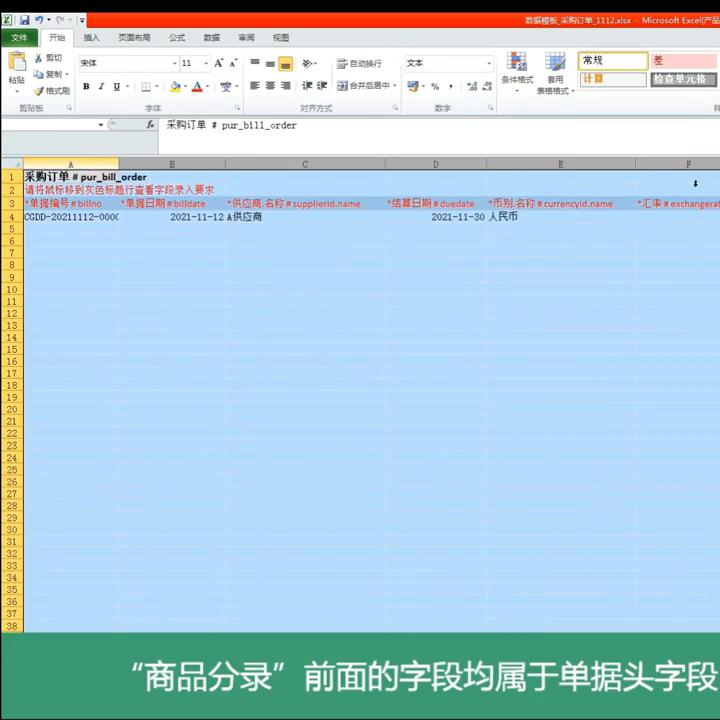Toggle align text right

pyautogui.click(x=286, y=85)
